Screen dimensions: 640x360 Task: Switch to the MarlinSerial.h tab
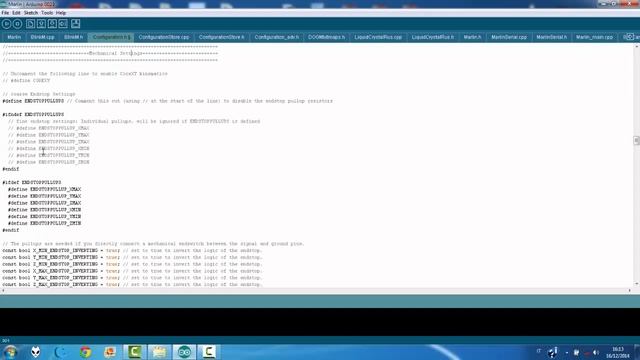pyautogui.click(x=551, y=37)
